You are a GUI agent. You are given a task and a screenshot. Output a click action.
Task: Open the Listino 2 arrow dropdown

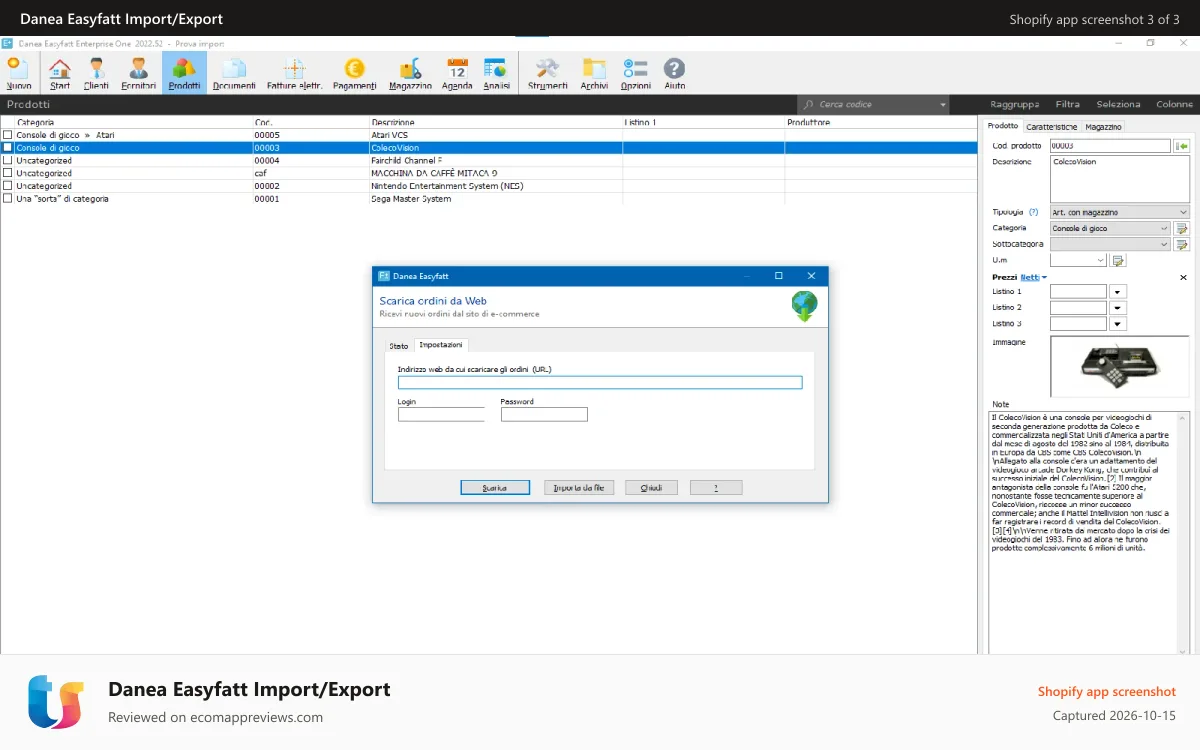coord(1118,308)
